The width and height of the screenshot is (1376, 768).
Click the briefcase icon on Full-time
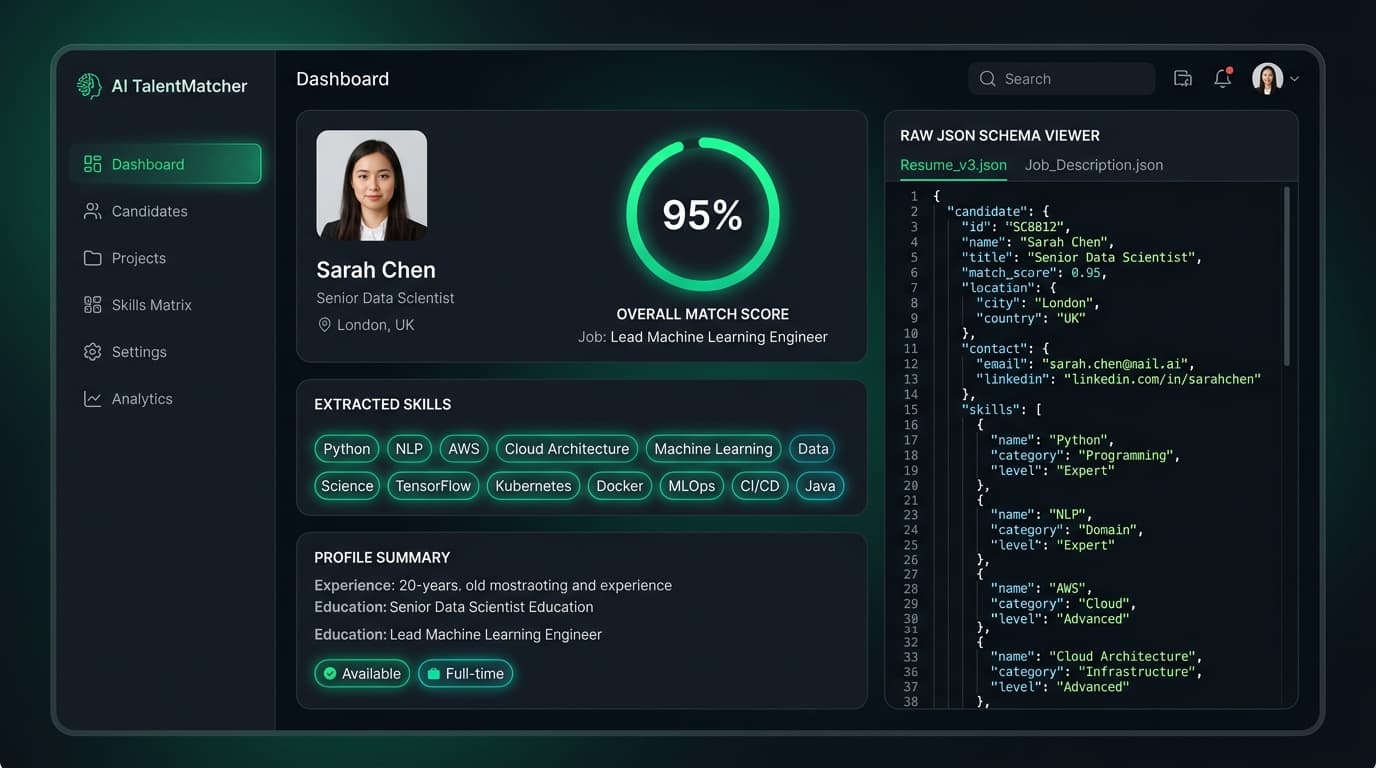434,674
